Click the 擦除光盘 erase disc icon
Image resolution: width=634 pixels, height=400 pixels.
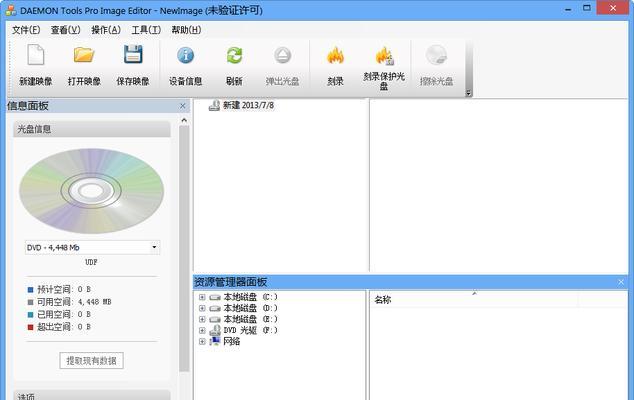pyautogui.click(x=436, y=55)
